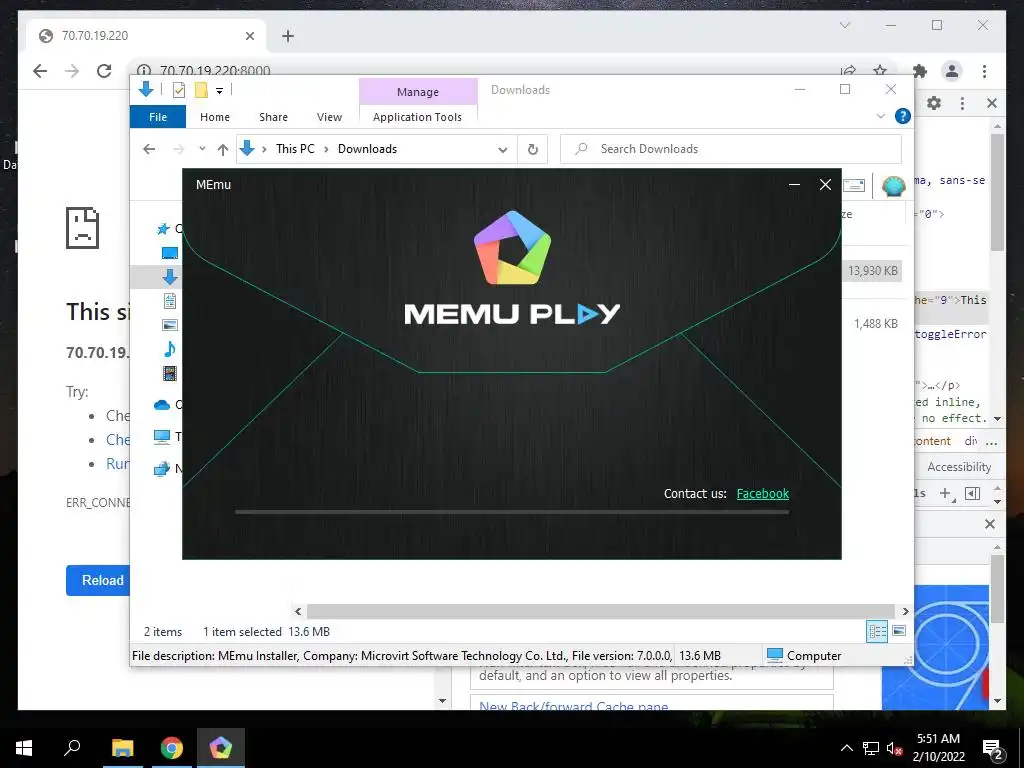The height and width of the screenshot is (768, 1024).
Task: Toggle the DevTools computed styles sidebar icon
Action: 972,493
